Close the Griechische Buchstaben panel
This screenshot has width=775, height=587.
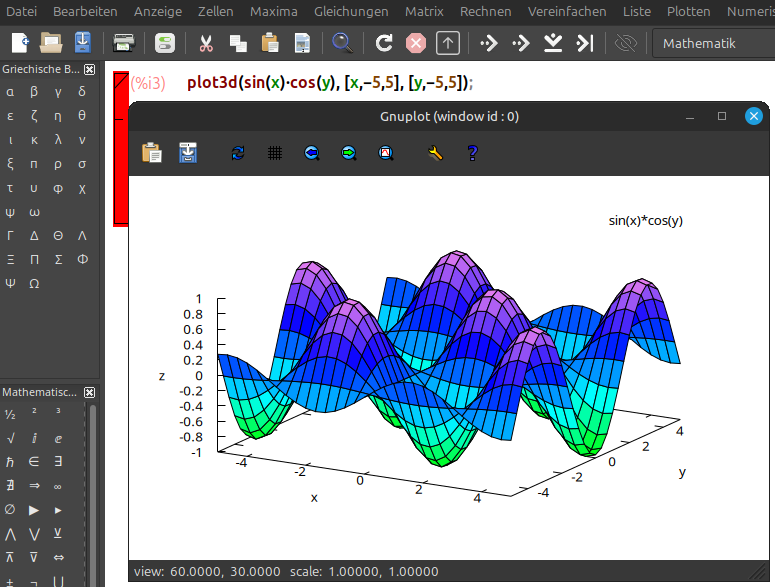tap(89, 69)
